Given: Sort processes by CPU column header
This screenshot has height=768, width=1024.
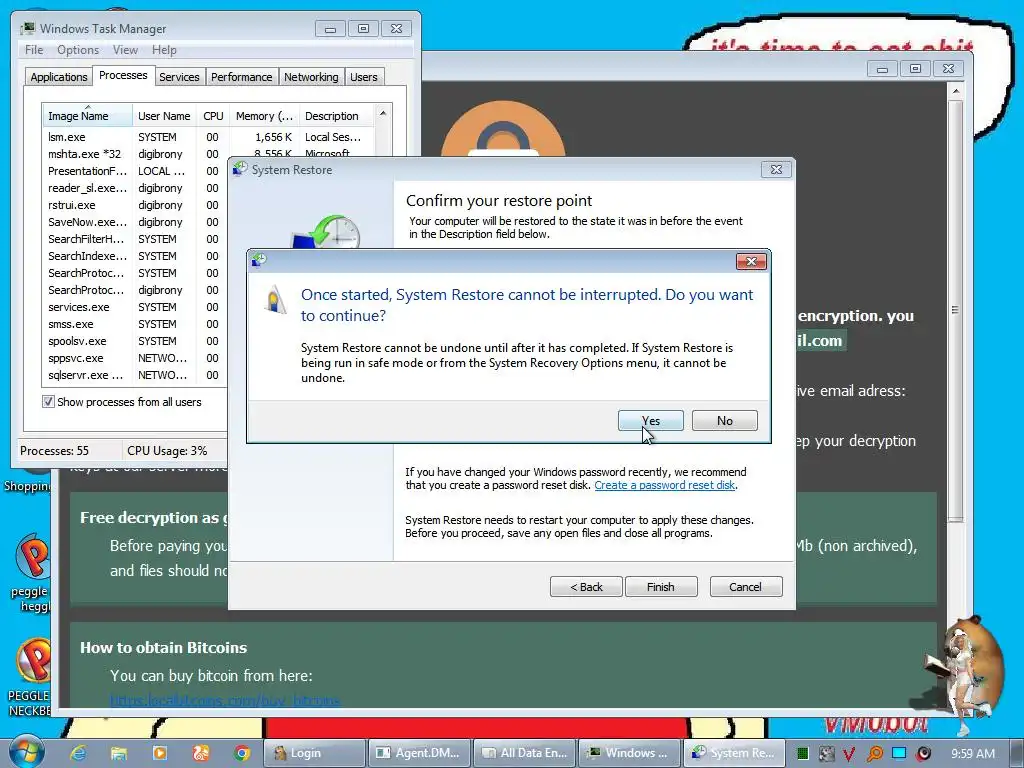Looking at the screenshot, I should click(213, 116).
